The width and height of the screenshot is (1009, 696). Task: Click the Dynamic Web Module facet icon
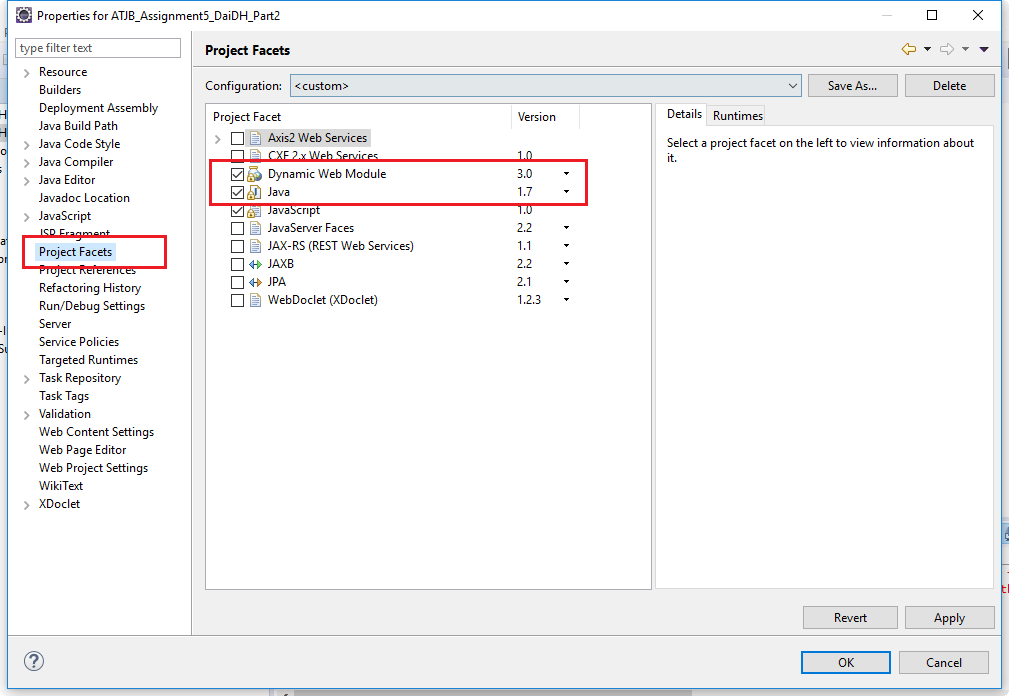click(253, 173)
